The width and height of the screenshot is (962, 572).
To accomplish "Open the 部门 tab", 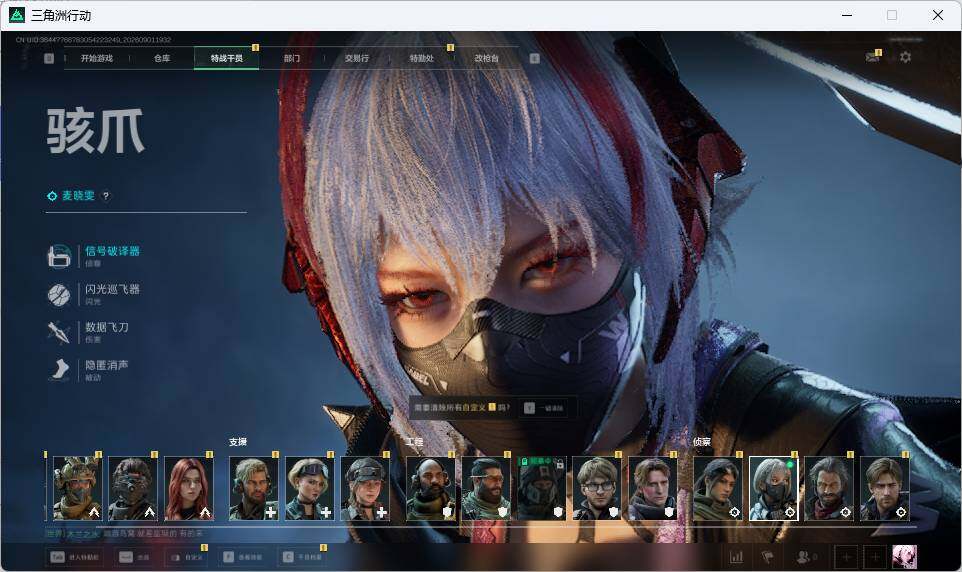I will pos(291,58).
